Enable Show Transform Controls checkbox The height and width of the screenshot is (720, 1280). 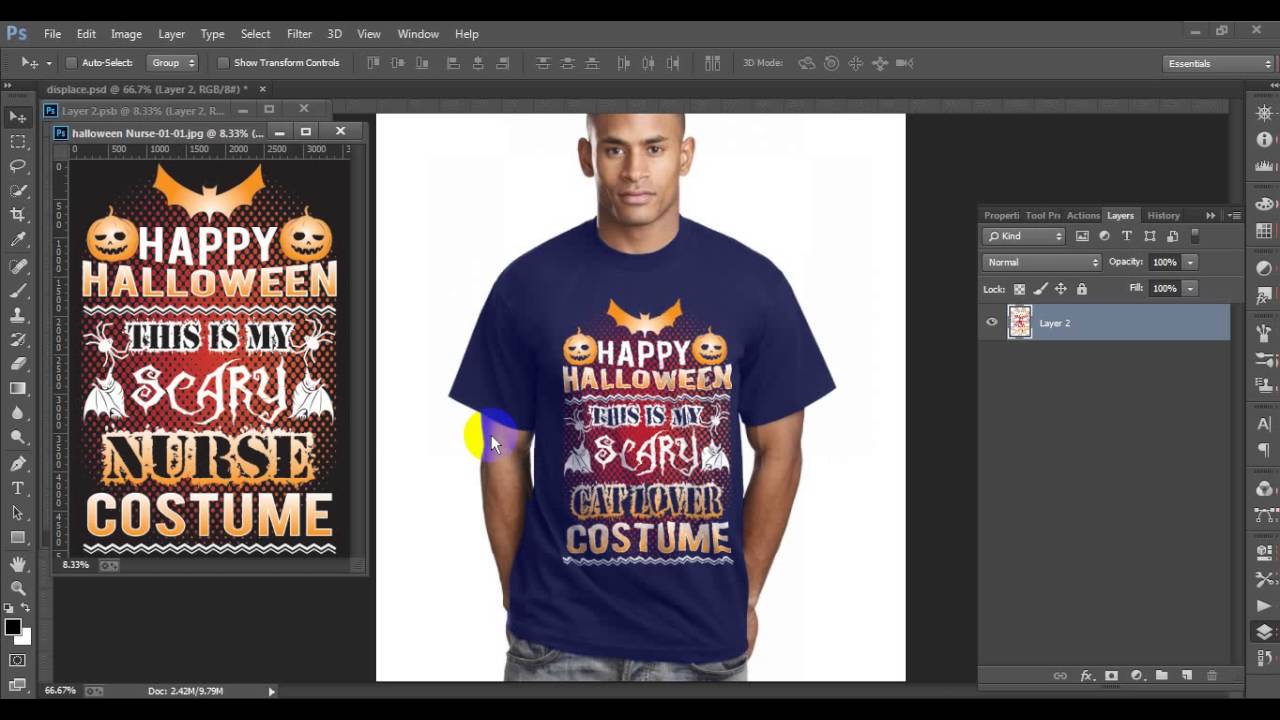tap(223, 63)
